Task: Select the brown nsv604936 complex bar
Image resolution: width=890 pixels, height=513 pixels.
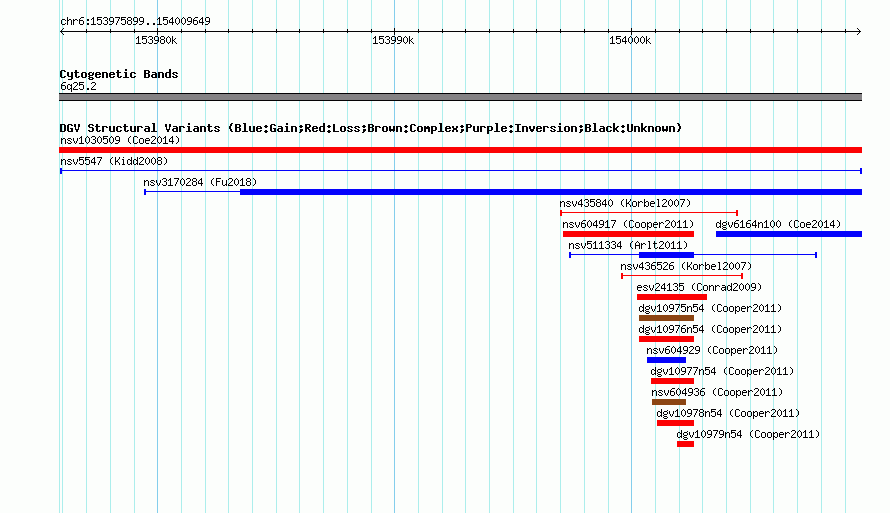Action: (x=669, y=402)
